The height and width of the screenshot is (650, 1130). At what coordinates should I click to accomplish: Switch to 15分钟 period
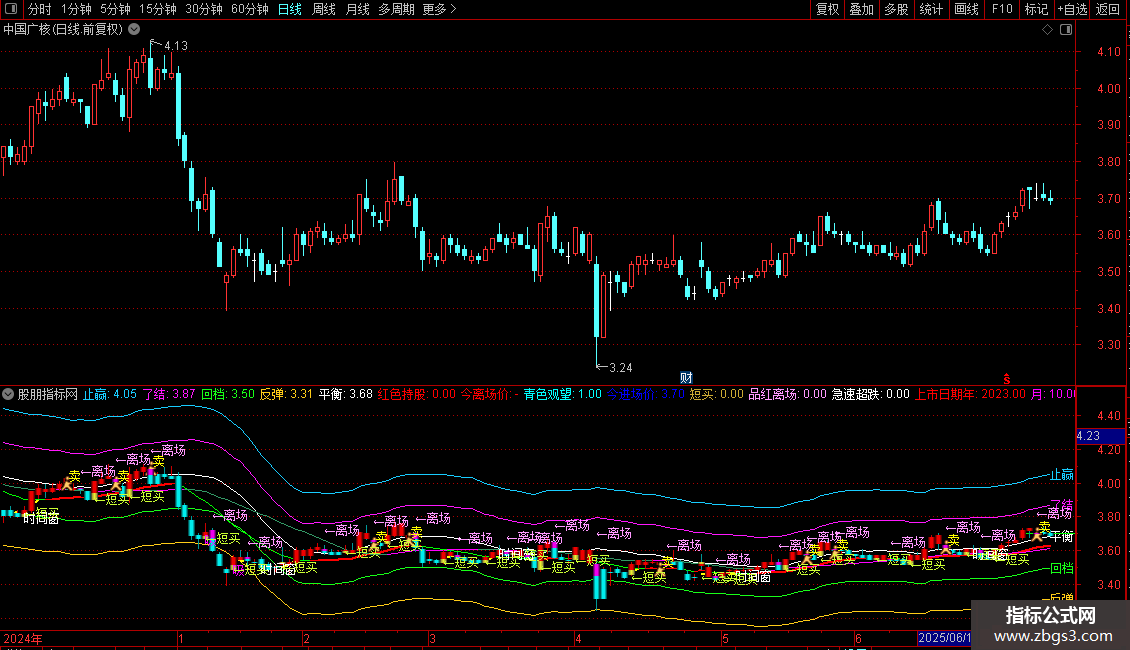click(x=158, y=9)
